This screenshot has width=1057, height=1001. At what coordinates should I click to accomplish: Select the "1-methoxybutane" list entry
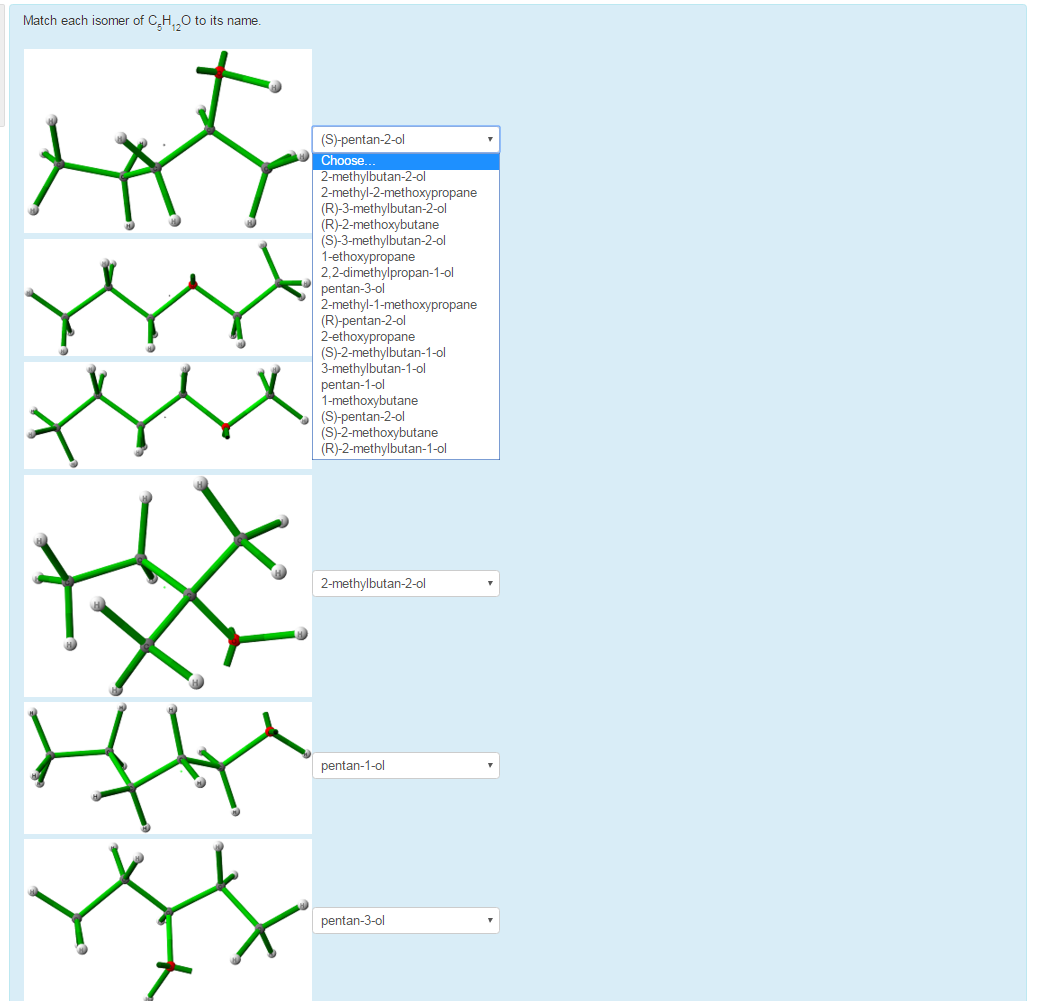tap(366, 400)
